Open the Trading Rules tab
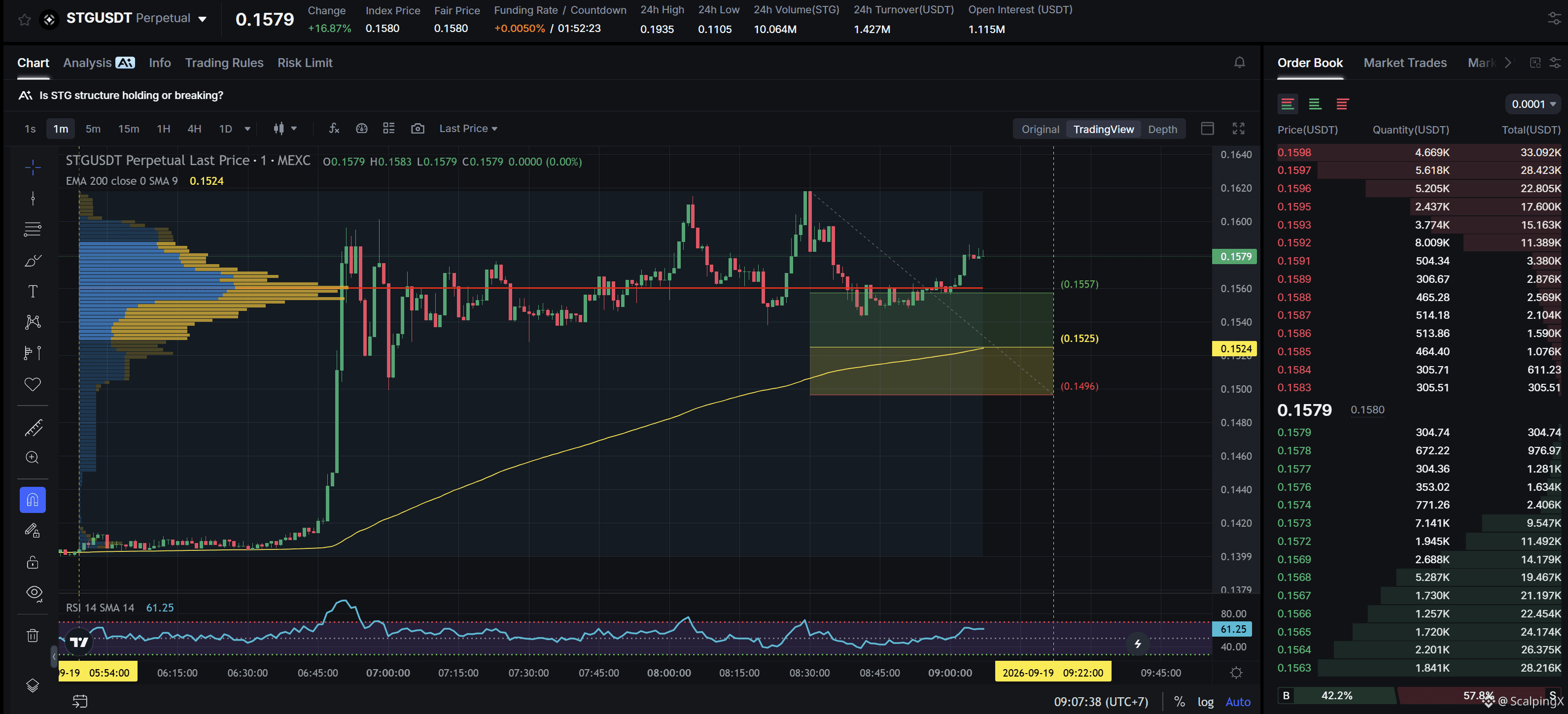 pos(224,63)
